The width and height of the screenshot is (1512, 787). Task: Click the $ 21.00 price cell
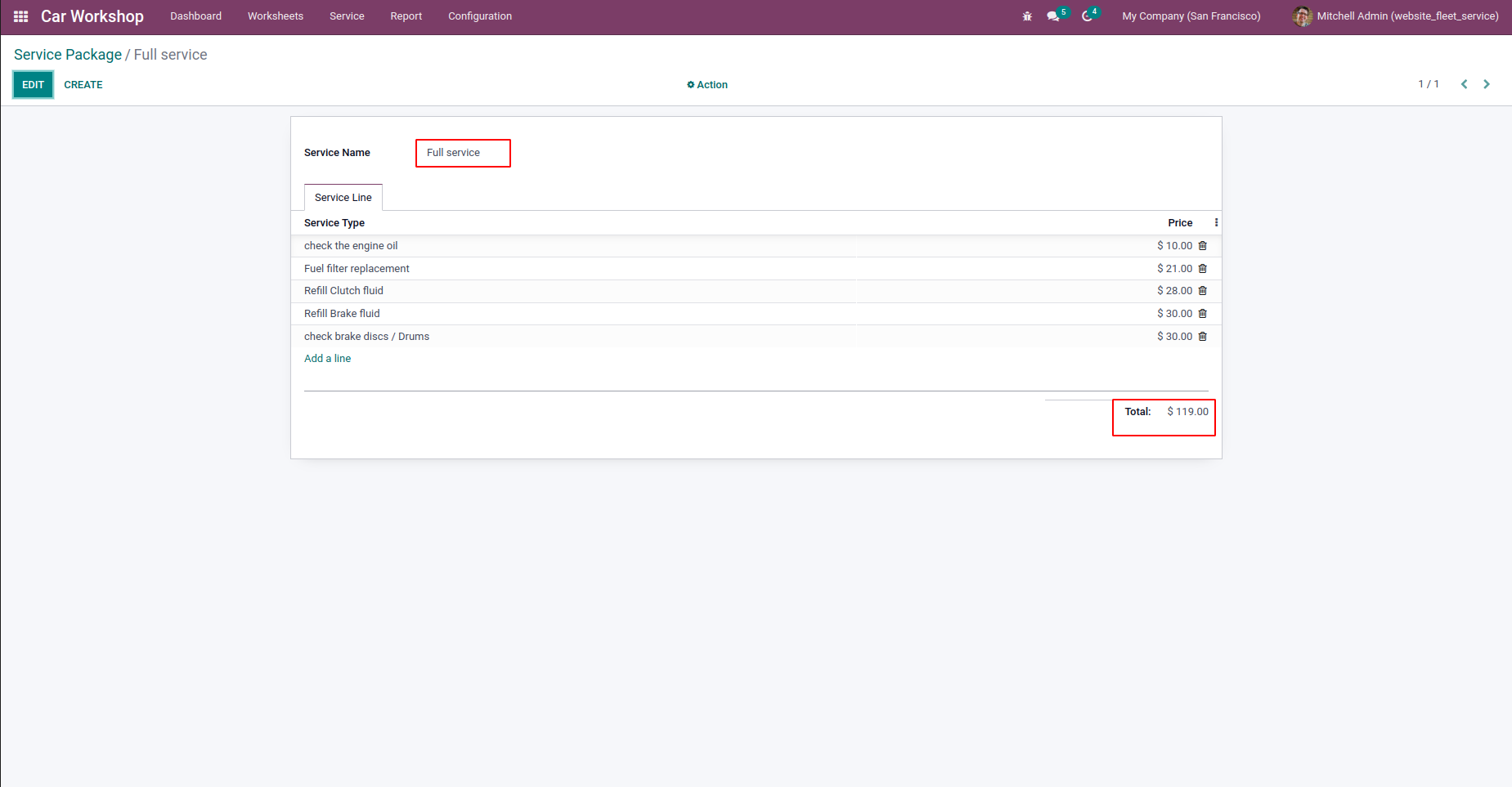pos(1174,269)
